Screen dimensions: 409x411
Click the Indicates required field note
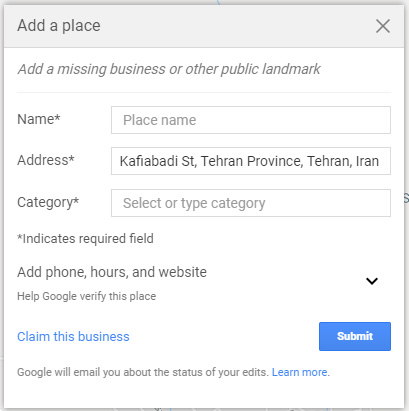point(85,239)
